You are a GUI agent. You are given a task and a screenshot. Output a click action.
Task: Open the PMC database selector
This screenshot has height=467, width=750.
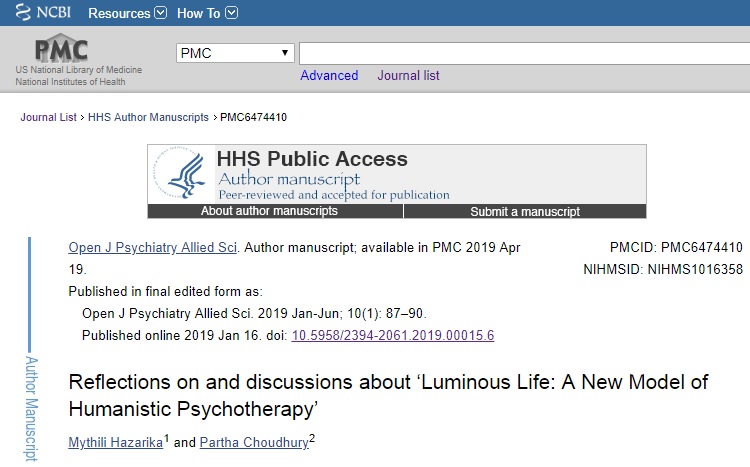(235, 53)
